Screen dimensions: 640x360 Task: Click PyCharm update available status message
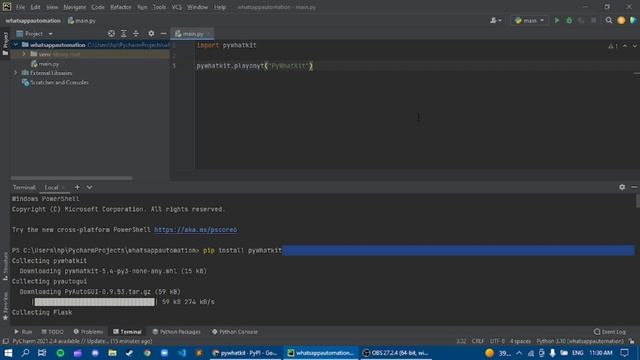coord(82,341)
